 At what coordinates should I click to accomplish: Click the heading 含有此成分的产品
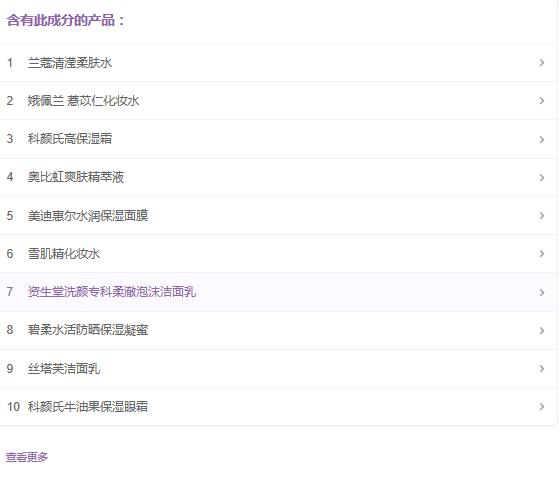tap(65, 20)
